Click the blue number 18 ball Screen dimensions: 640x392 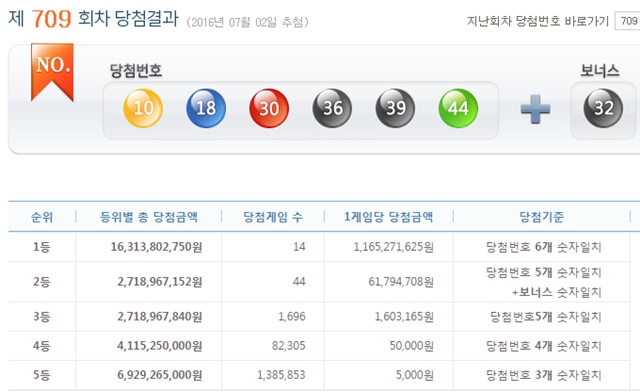point(206,108)
